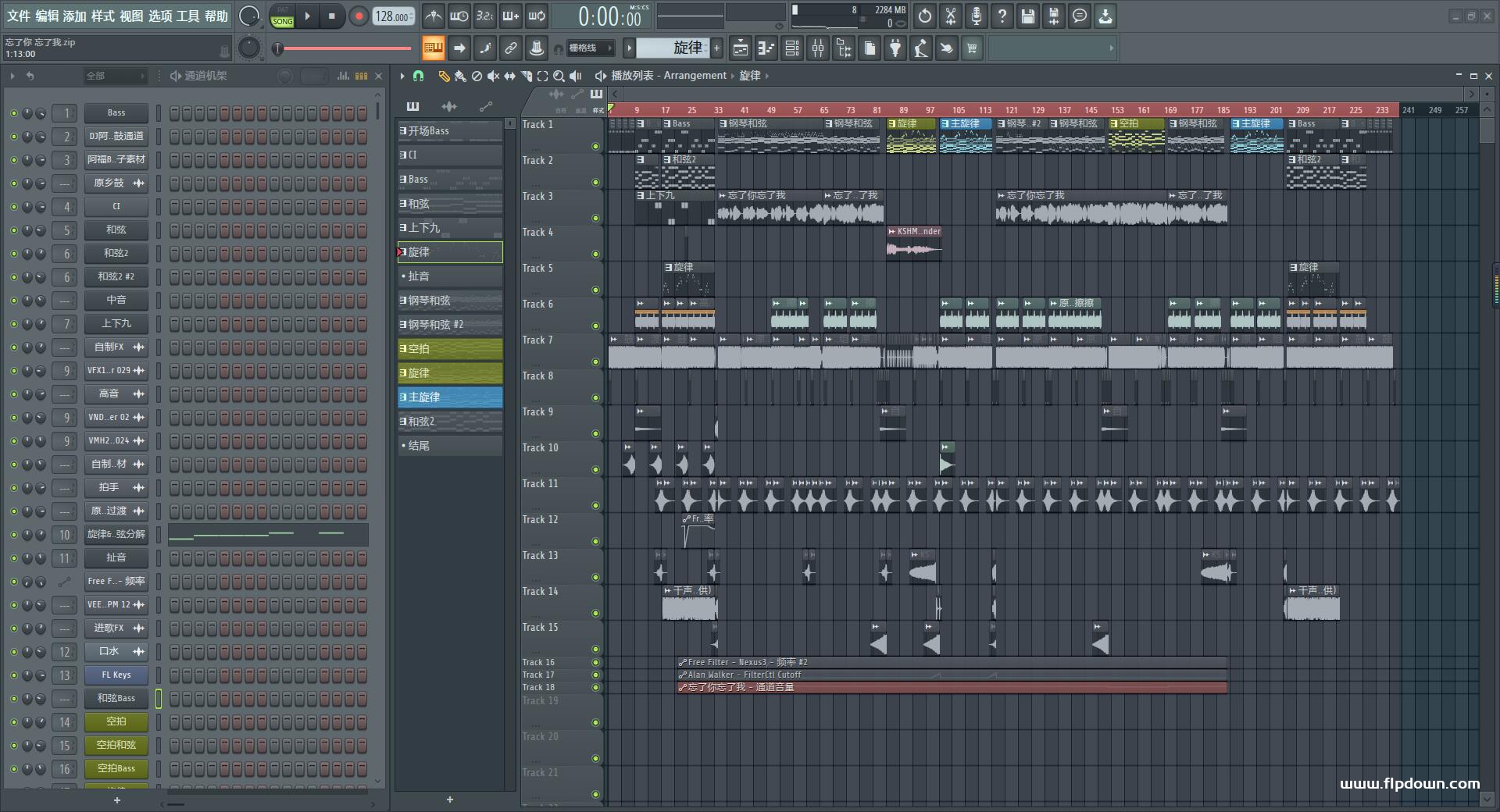Toggle loop recording icon
Screen dimensions: 1500x812
tap(537, 16)
